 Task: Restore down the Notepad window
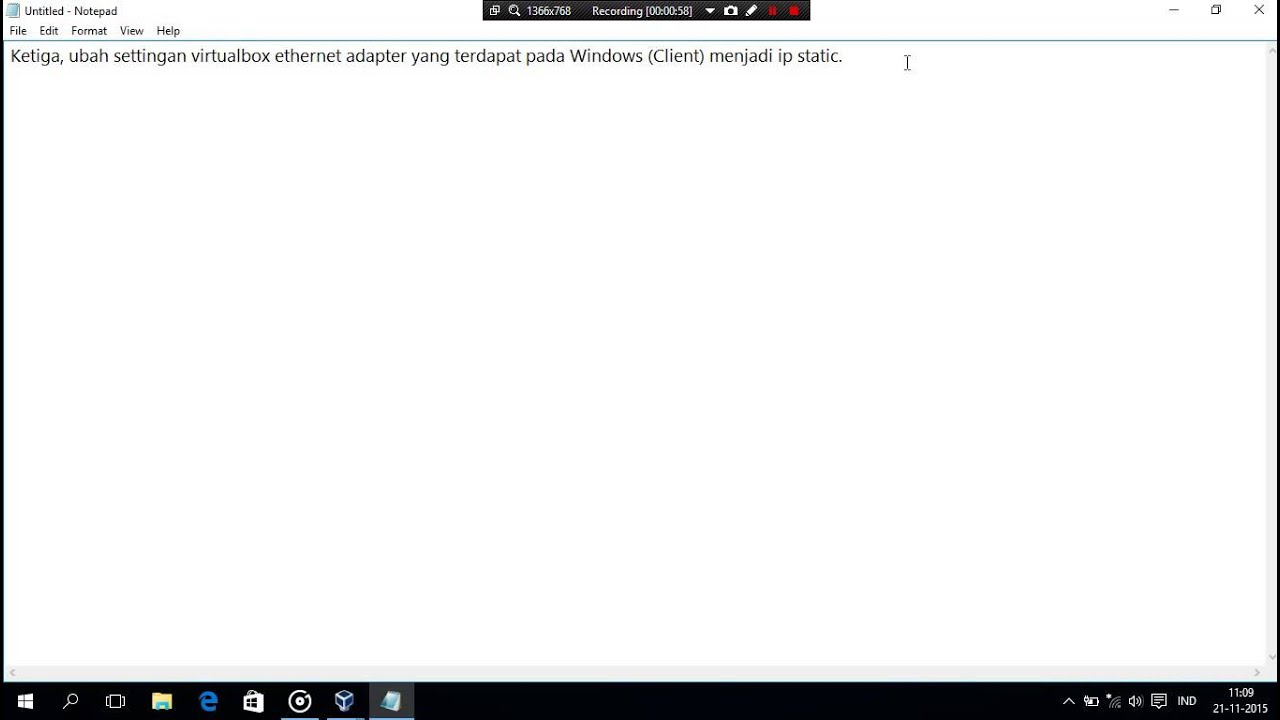tap(1216, 10)
